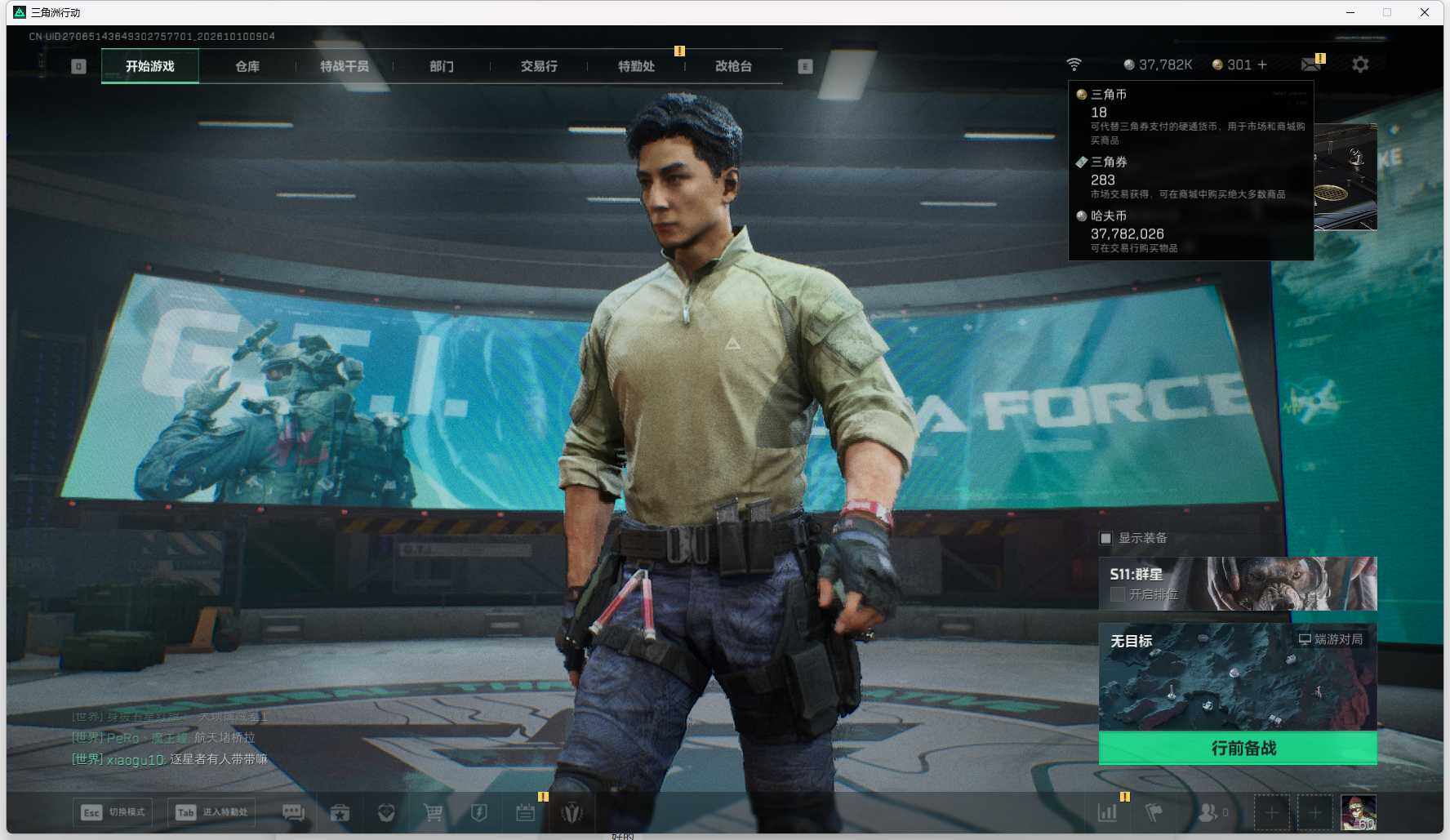1450x840 pixels.
Task: Tick the 开启排位 checkbox
Action: pos(1118,594)
